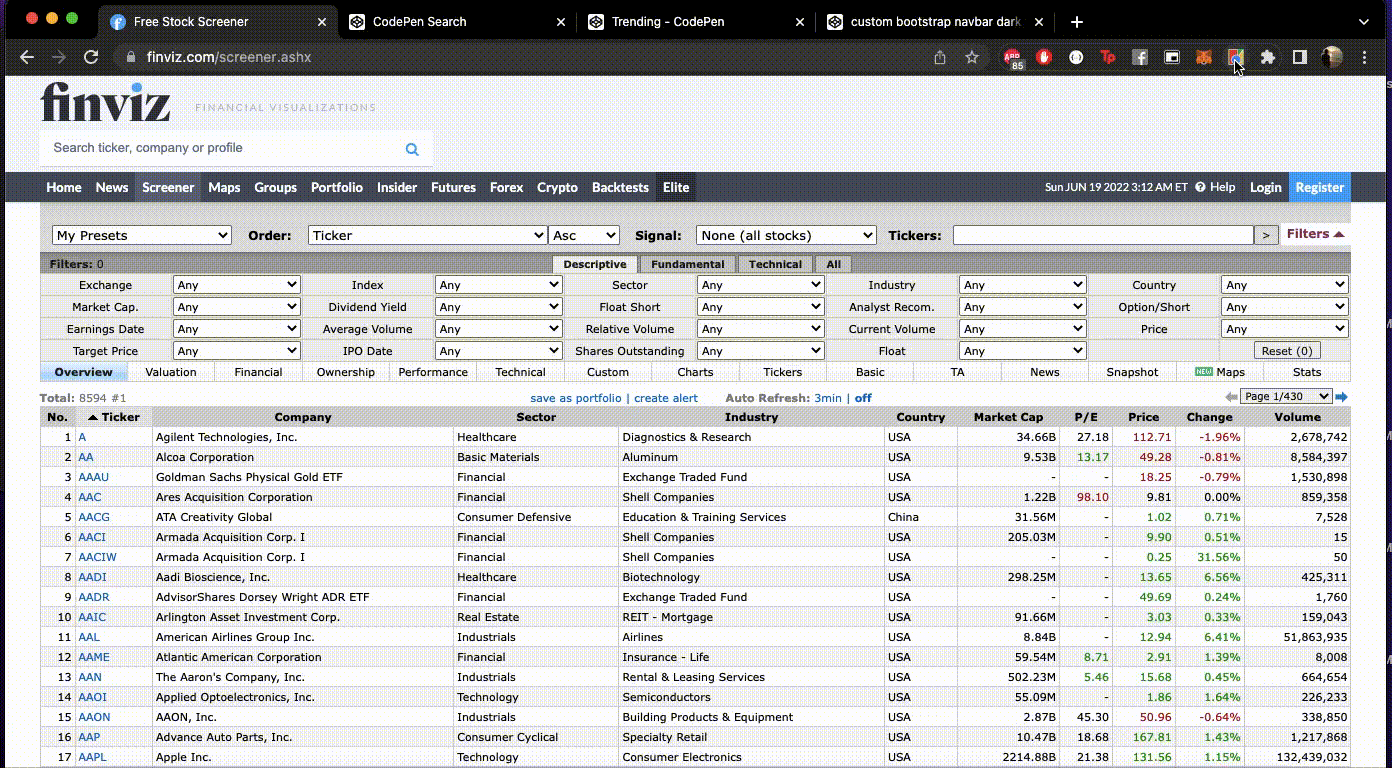Open Insider in the main navigation
Screen dimensions: 1392x768
(397, 187)
